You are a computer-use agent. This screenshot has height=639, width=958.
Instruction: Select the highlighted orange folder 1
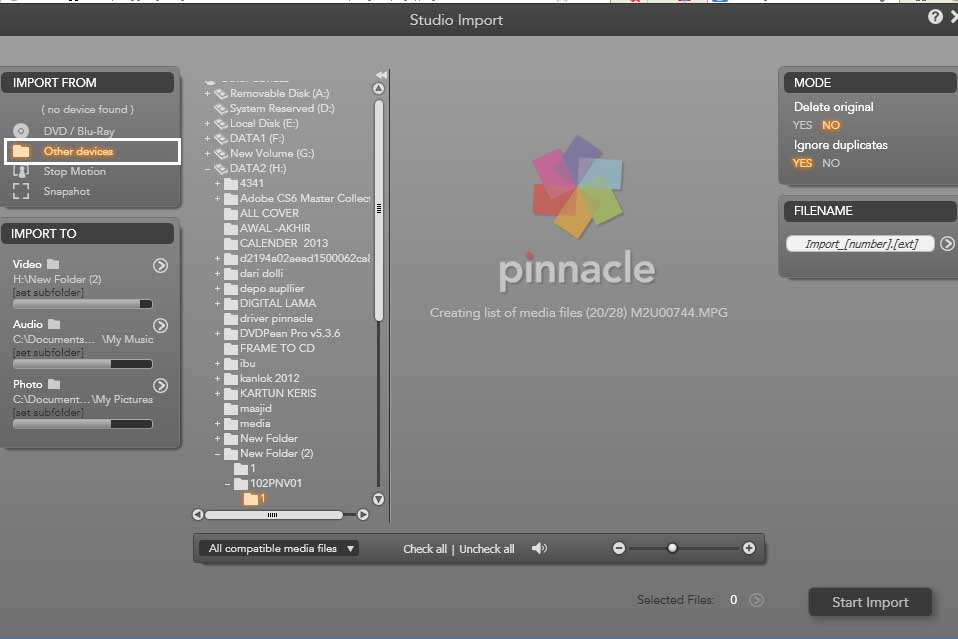tap(254, 498)
